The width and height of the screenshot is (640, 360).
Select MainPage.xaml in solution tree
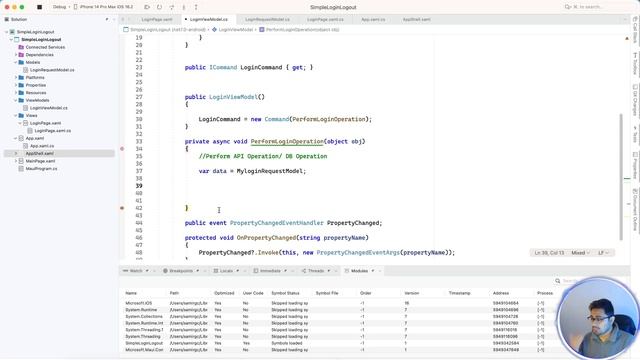coord(40,161)
